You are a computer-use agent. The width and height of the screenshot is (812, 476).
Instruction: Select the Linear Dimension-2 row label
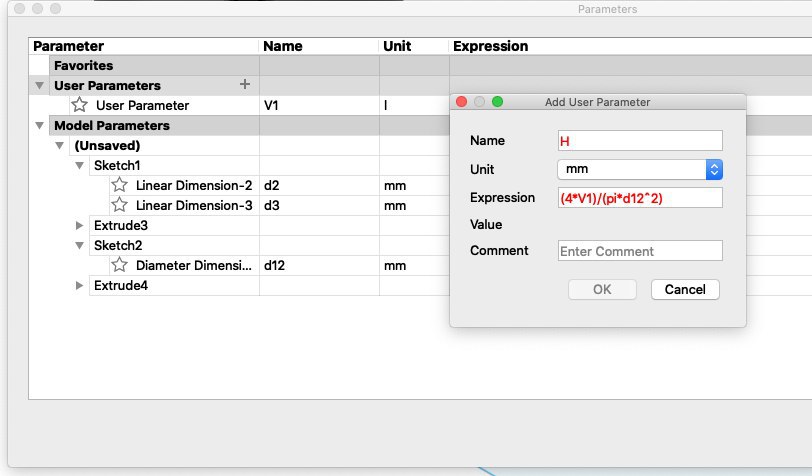pos(194,185)
